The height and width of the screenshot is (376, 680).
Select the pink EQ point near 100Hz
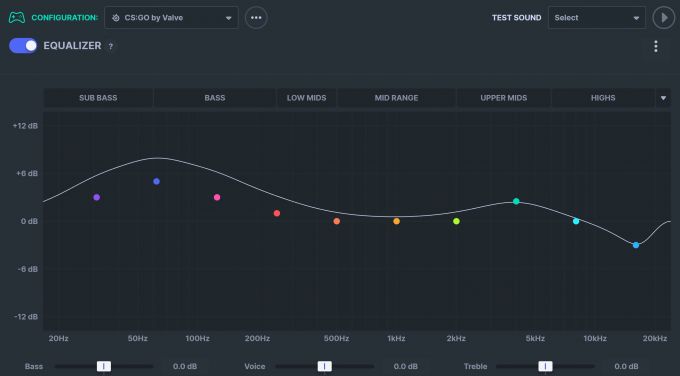(217, 197)
